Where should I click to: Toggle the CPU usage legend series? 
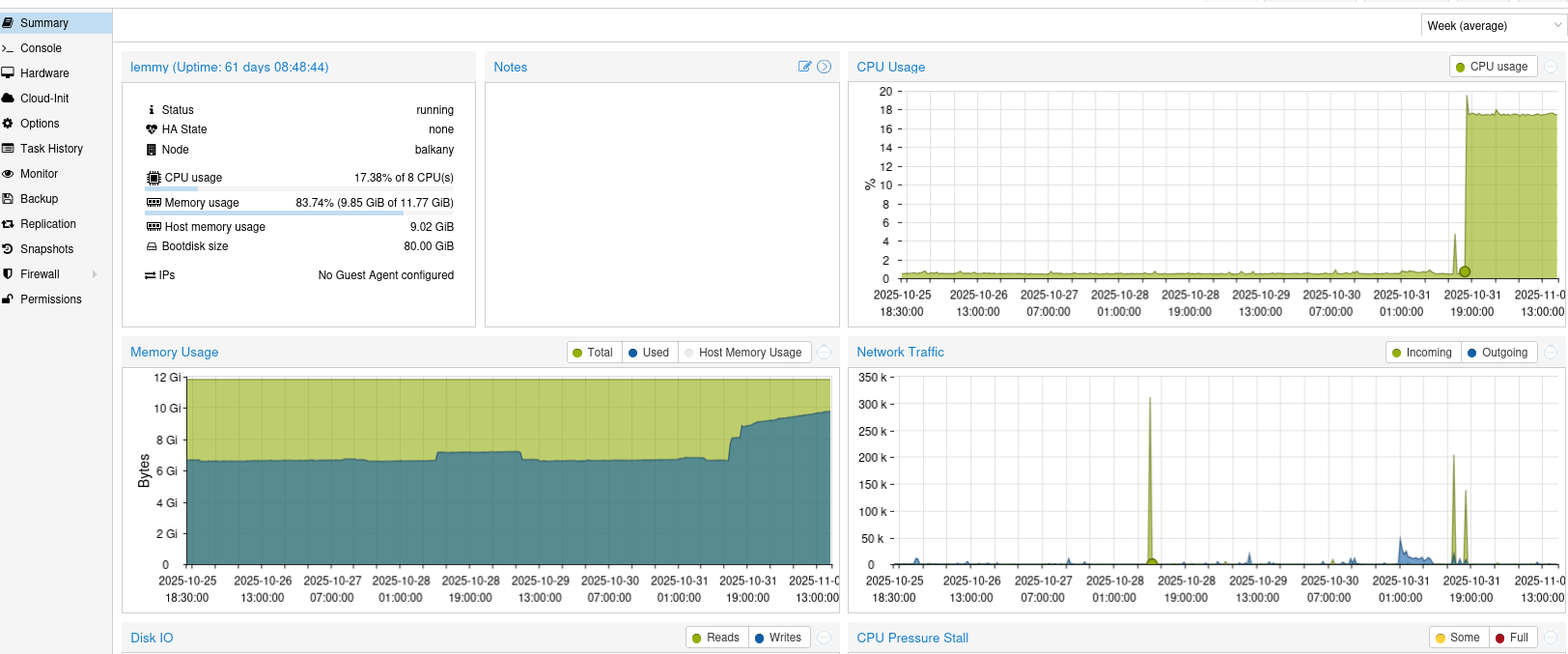tap(1491, 67)
